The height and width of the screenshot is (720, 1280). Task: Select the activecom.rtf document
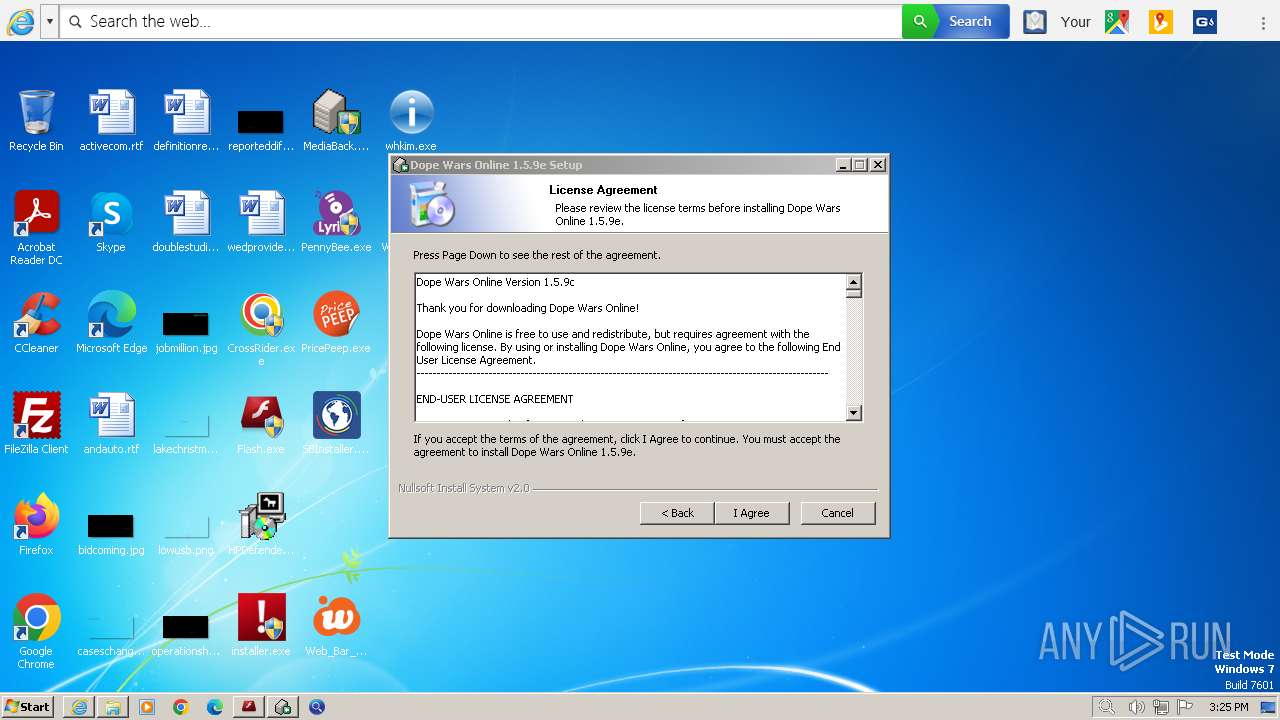pos(111,121)
